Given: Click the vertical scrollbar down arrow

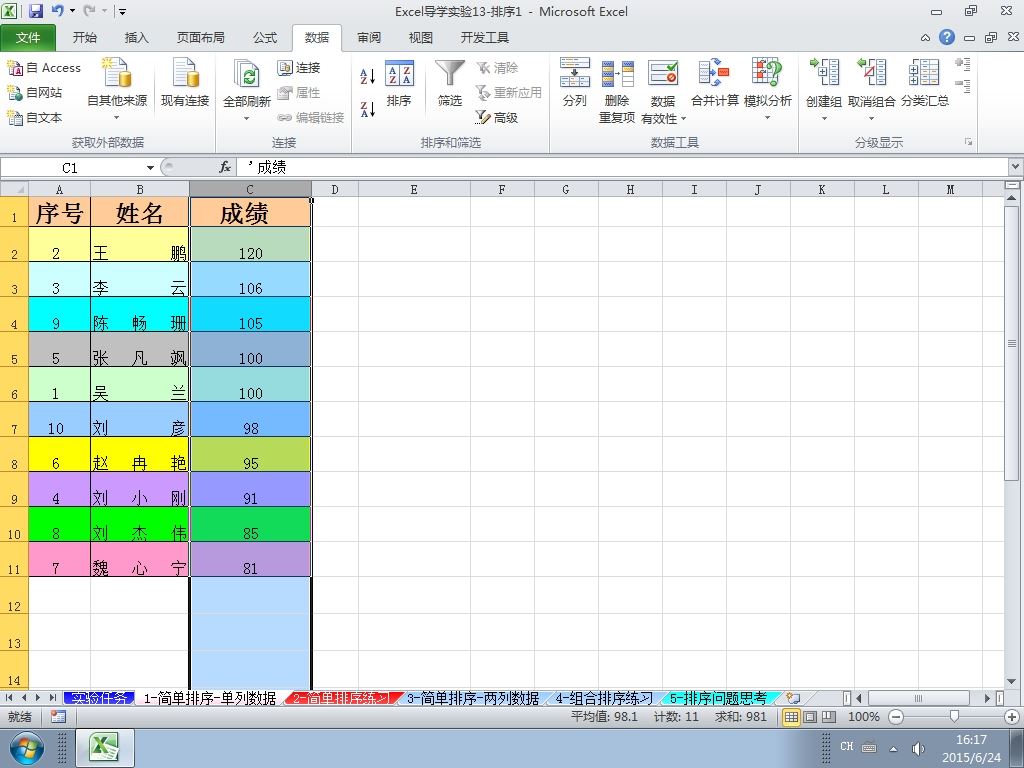Looking at the screenshot, I should point(1012,681).
